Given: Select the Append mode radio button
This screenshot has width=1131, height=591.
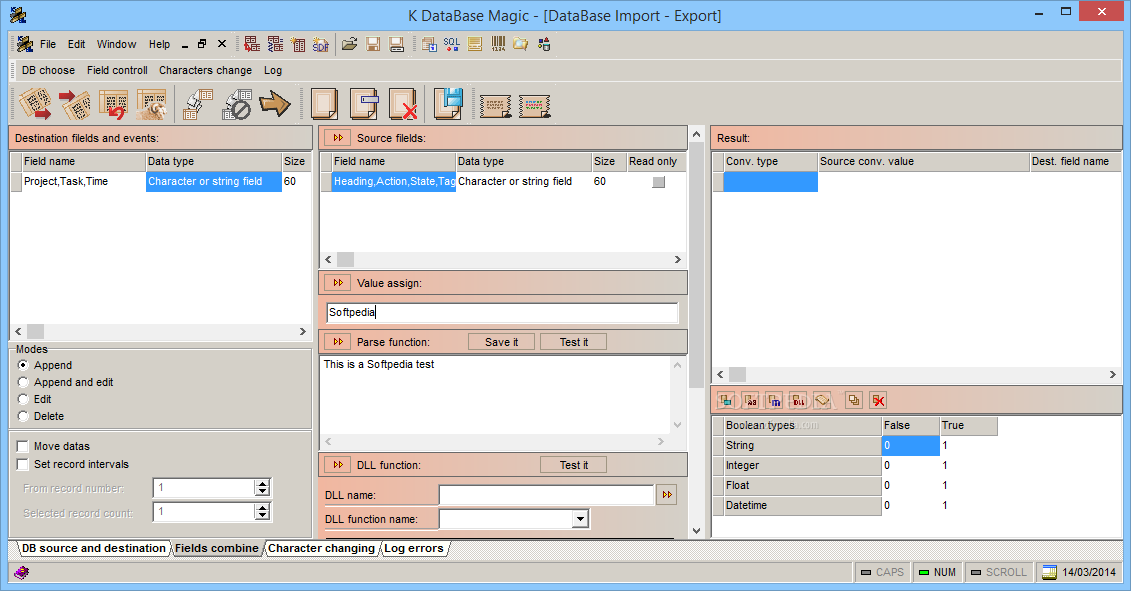Looking at the screenshot, I should pos(23,365).
